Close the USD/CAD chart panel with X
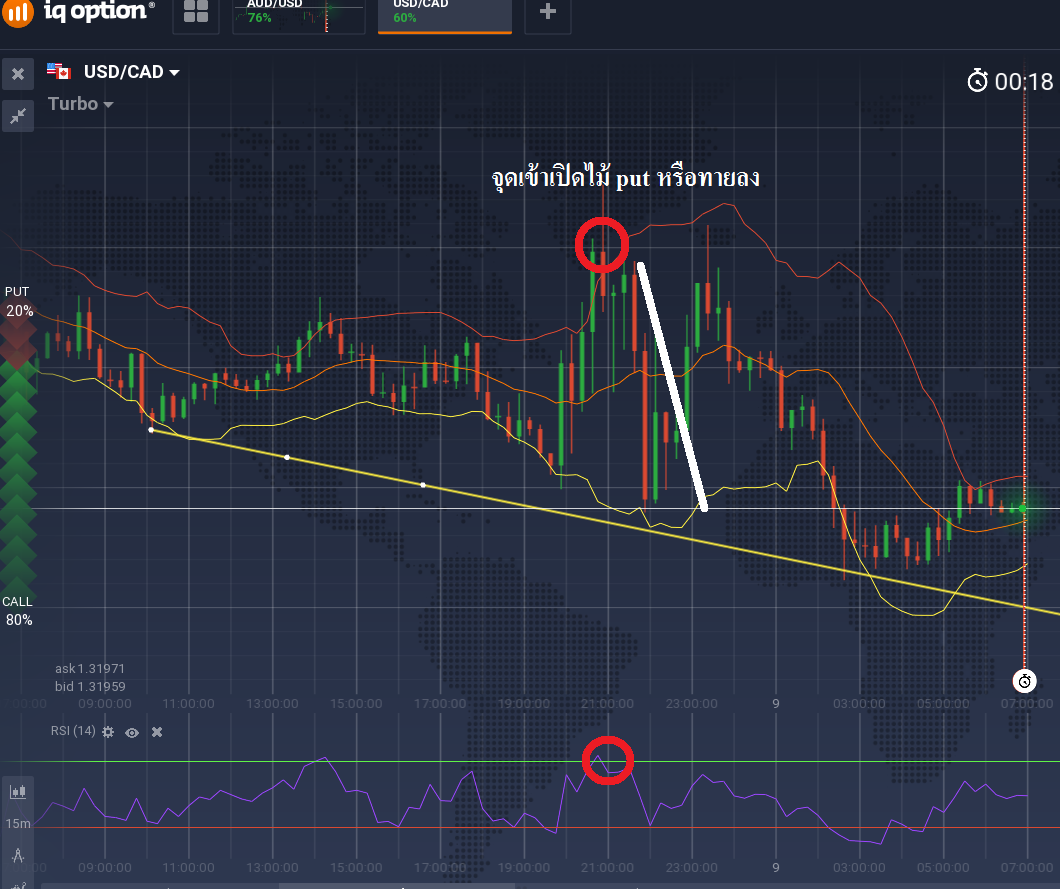This screenshot has width=1060, height=889. pyautogui.click(x=18, y=74)
